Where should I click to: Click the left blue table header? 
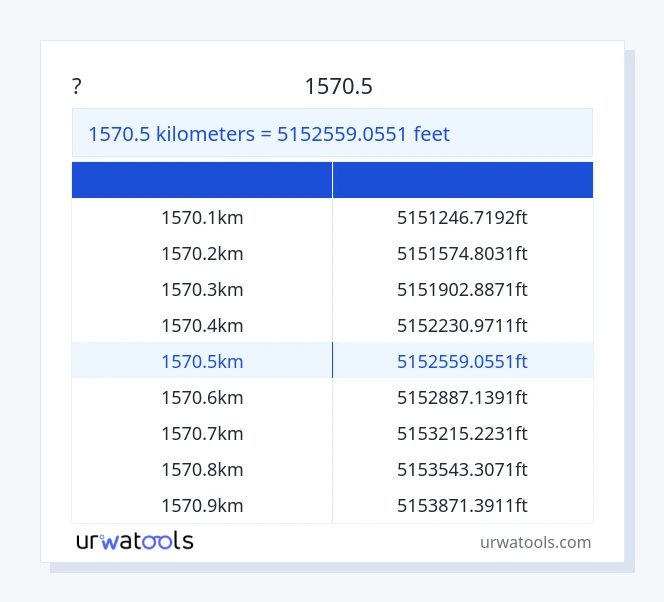pos(202,180)
